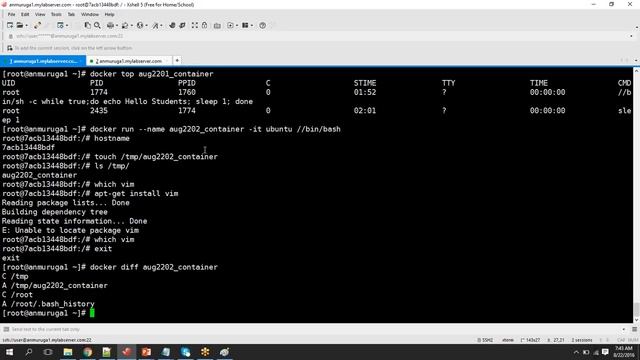Click the add current session arrow icon
This screenshot has width=640, height=360.
point(10,48)
